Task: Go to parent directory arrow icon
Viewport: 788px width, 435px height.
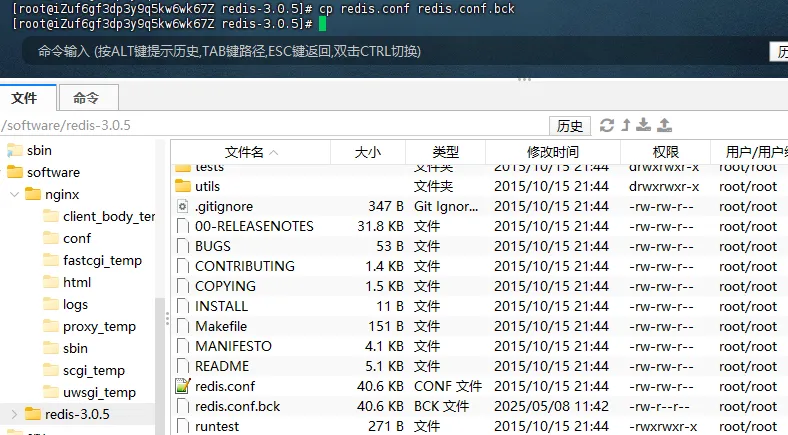Action: coord(626,125)
